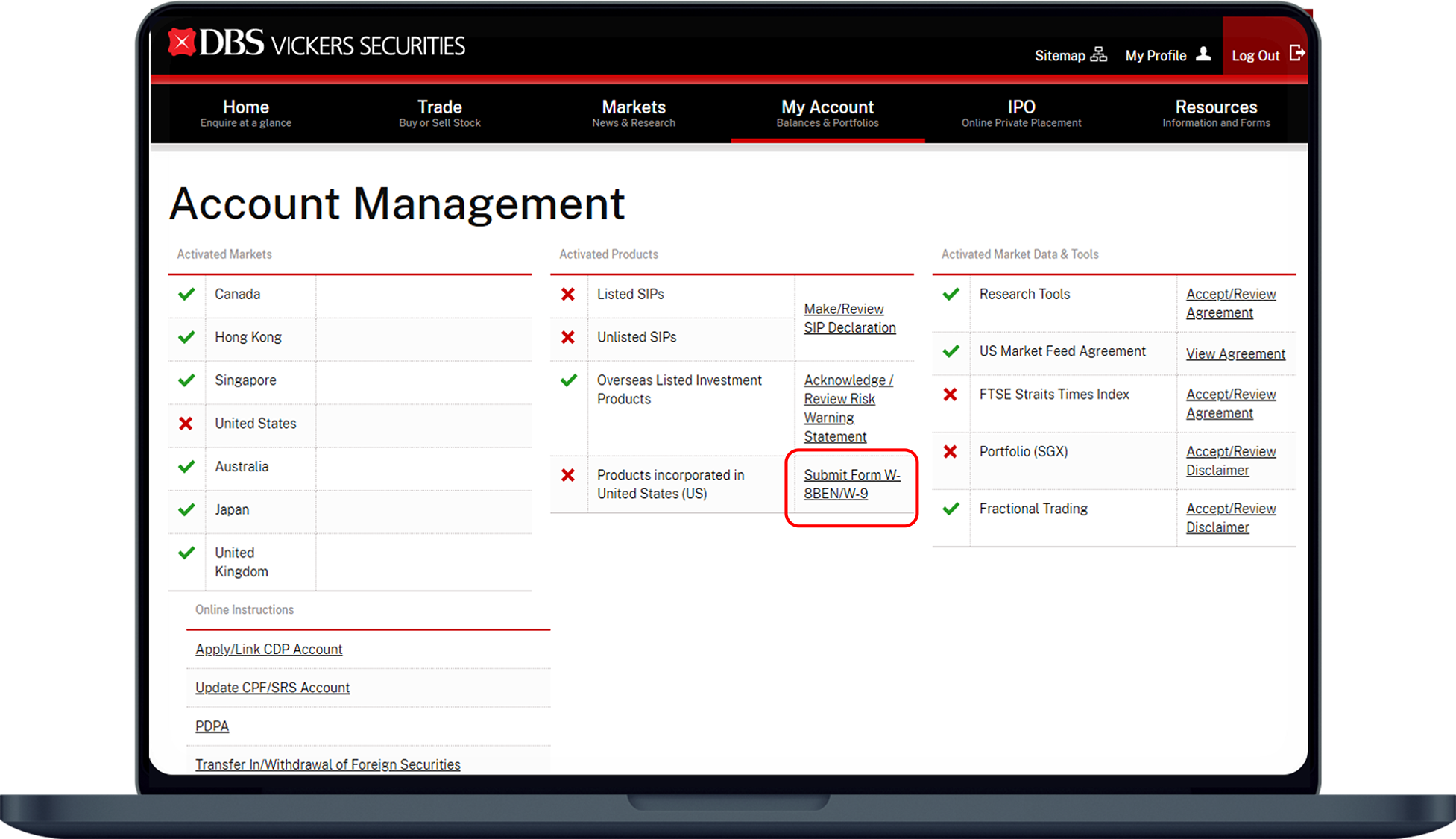This screenshot has height=839, width=1456.
Task: Click the FTSE Straits Times Index label
Action: (x=1054, y=395)
